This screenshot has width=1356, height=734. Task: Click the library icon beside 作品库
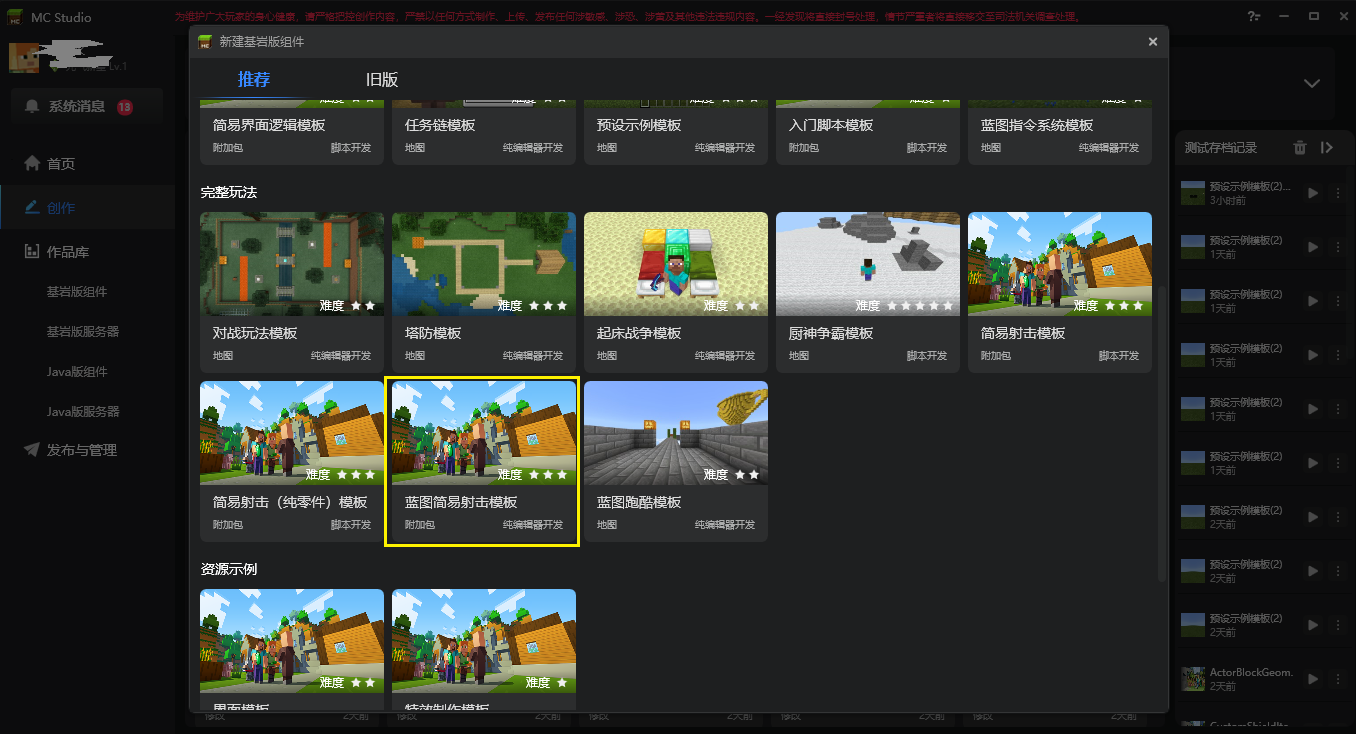point(32,252)
